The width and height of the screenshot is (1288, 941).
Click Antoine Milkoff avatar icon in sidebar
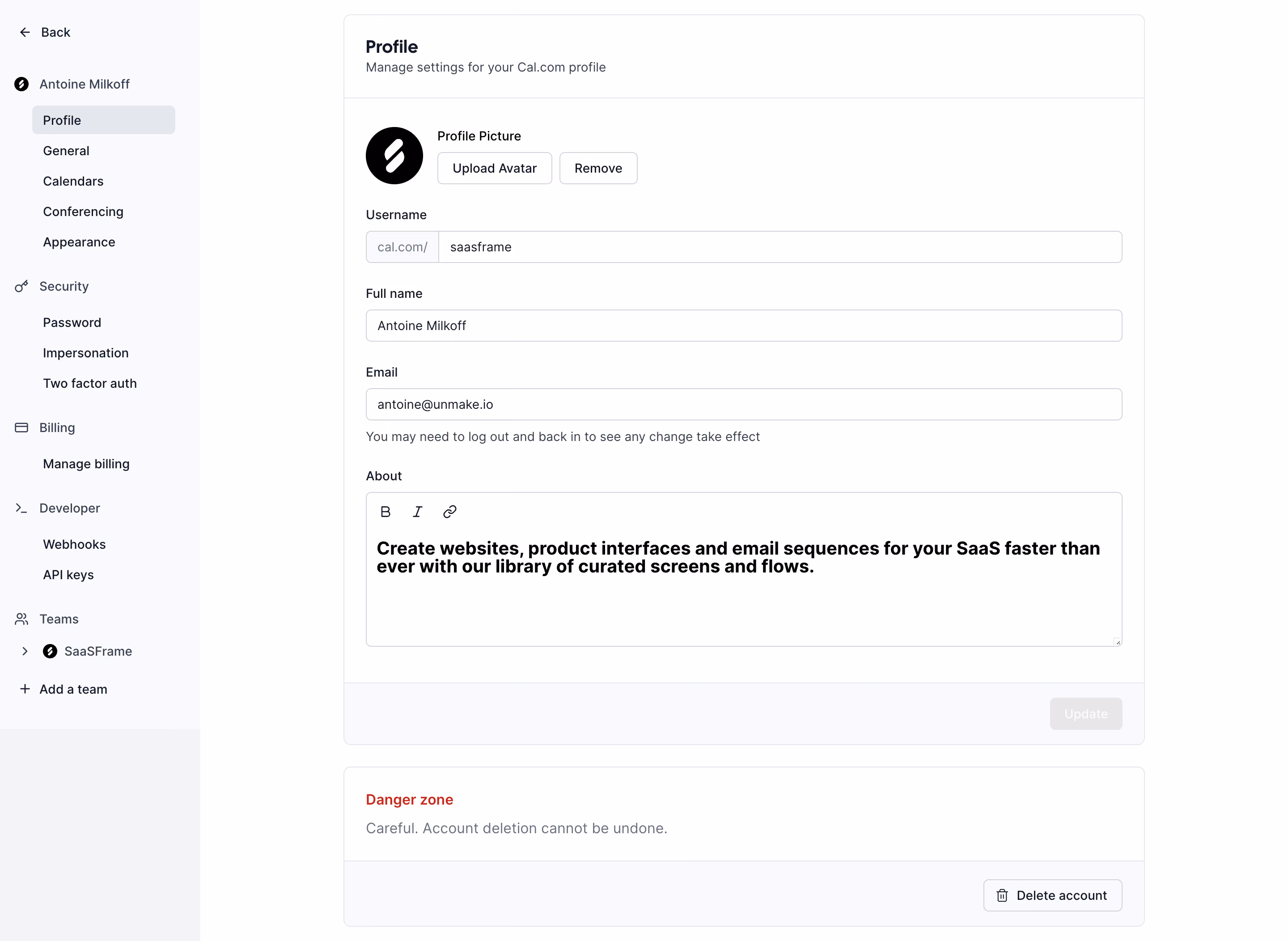21,84
